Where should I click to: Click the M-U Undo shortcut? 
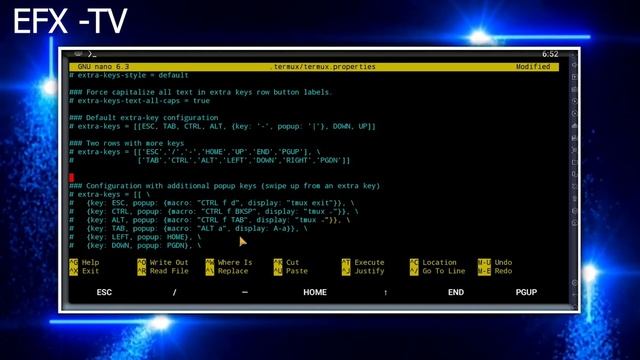tap(495, 262)
